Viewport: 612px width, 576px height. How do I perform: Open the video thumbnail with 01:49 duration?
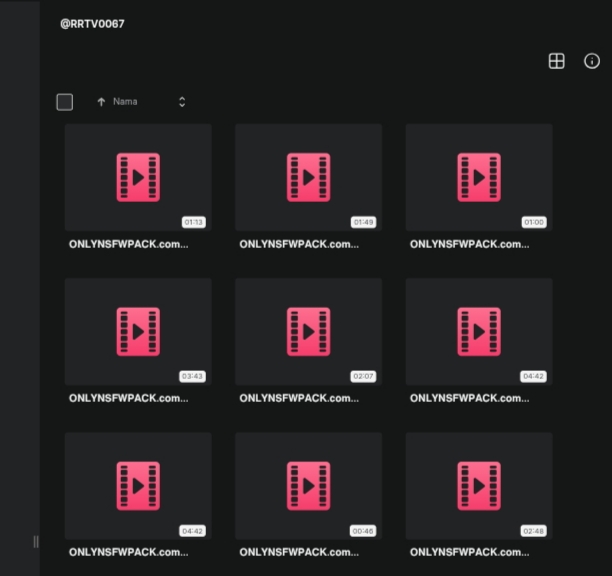(x=308, y=177)
